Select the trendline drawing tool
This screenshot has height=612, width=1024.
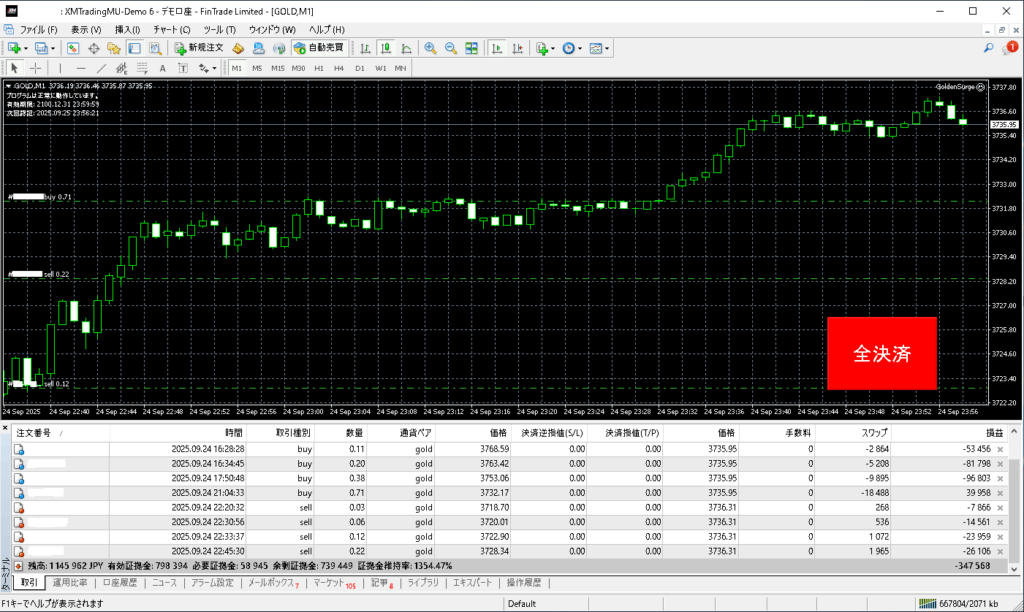coord(101,68)
